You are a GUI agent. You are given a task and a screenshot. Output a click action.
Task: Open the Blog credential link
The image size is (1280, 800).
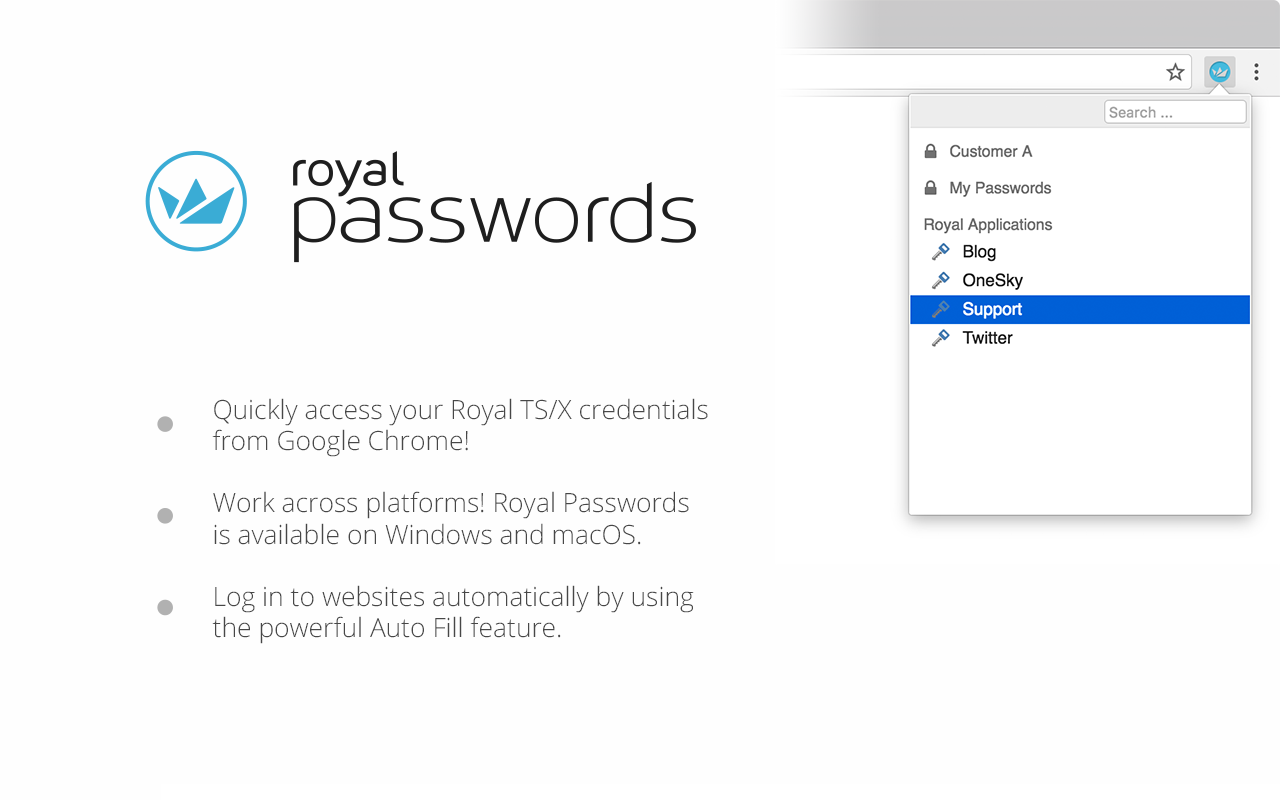(979, 251)
